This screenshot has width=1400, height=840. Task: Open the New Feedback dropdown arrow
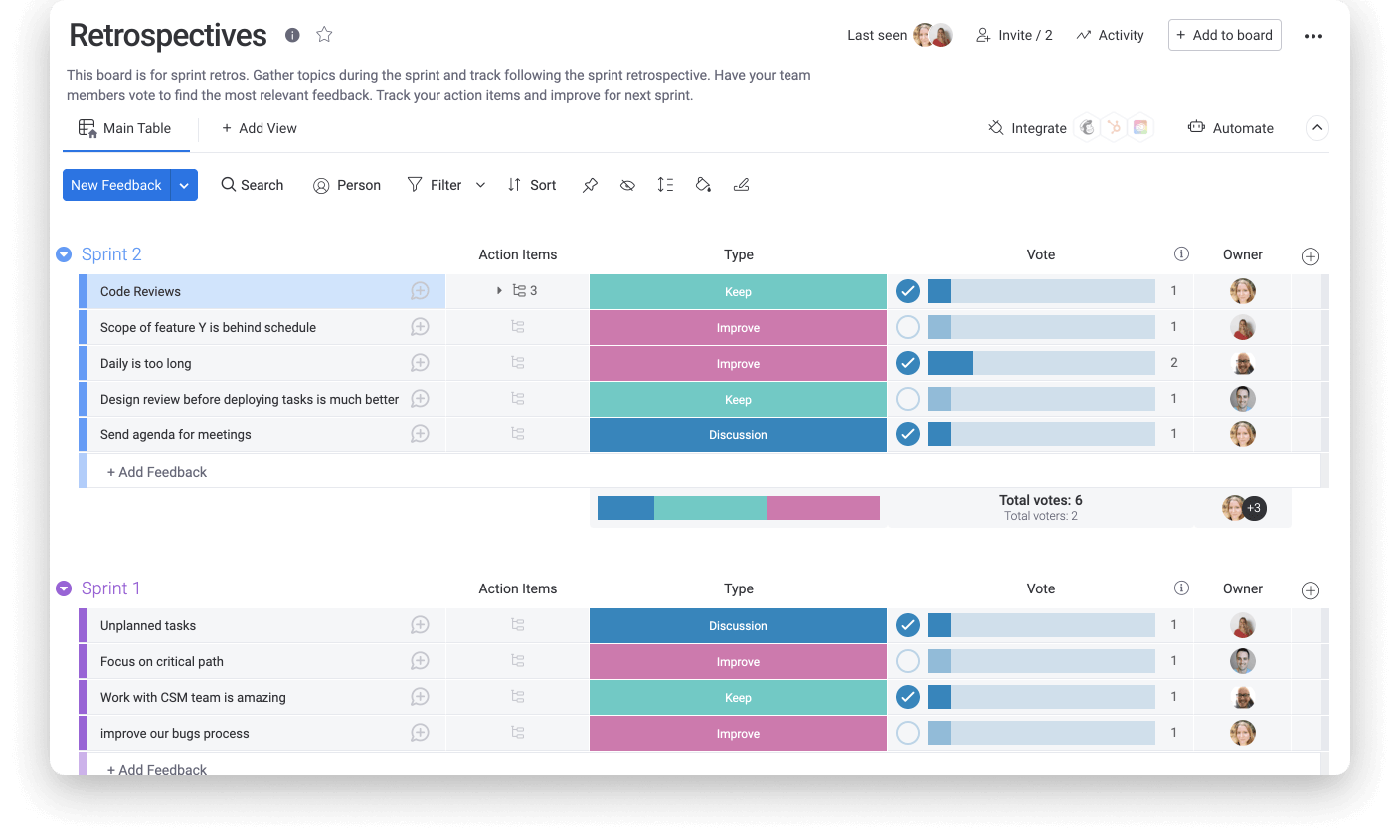[185, 185]
